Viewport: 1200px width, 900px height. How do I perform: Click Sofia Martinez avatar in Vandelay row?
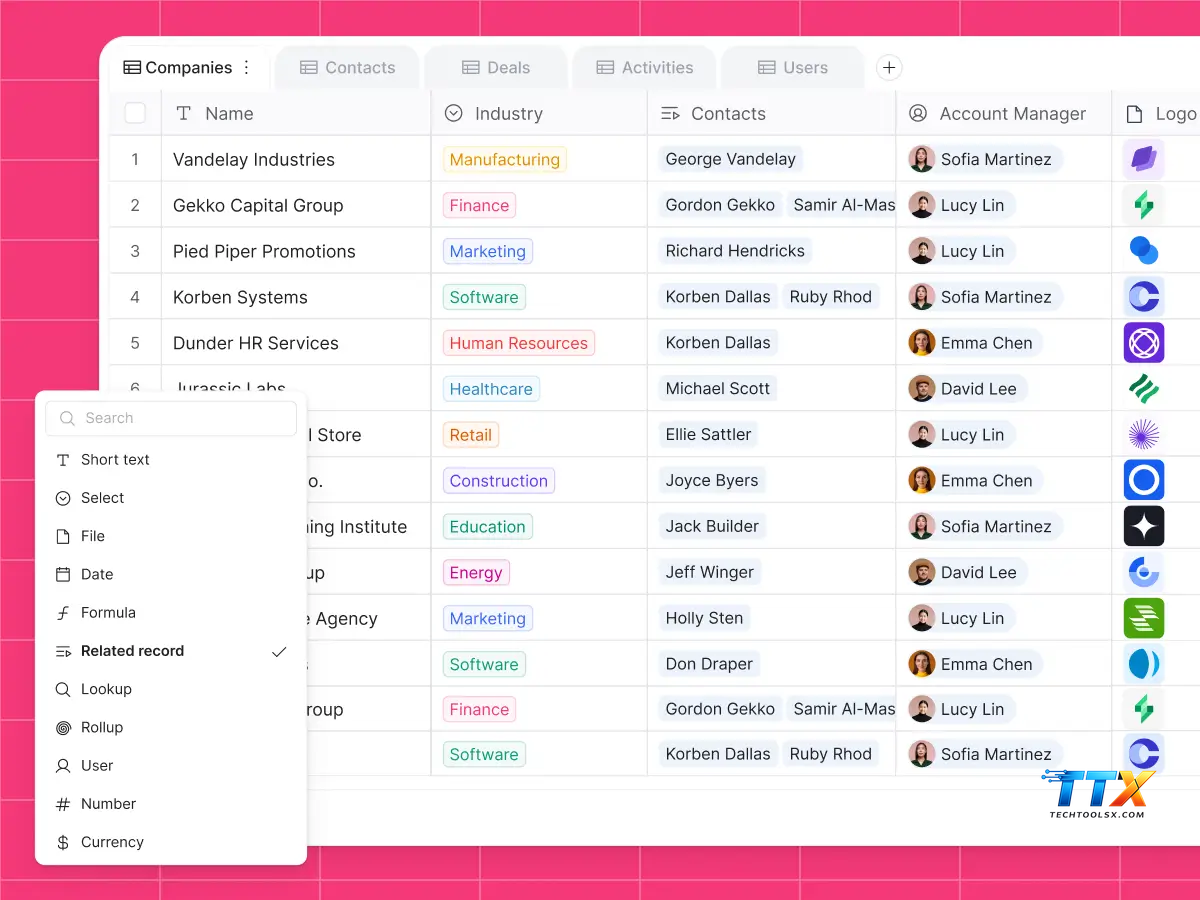[x=922, y=159]
